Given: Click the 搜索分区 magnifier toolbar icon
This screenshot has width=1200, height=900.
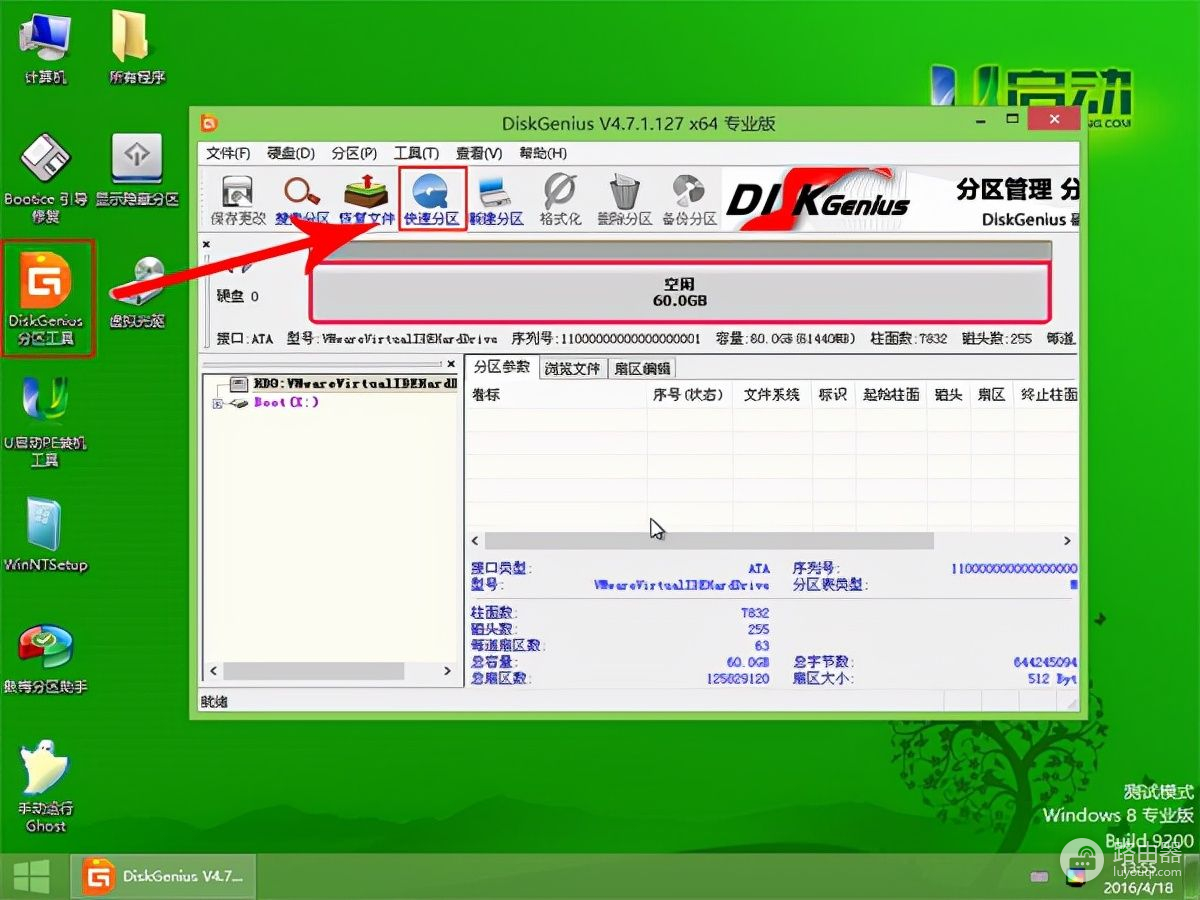Looking at the screenshot, I should (301, 199).
